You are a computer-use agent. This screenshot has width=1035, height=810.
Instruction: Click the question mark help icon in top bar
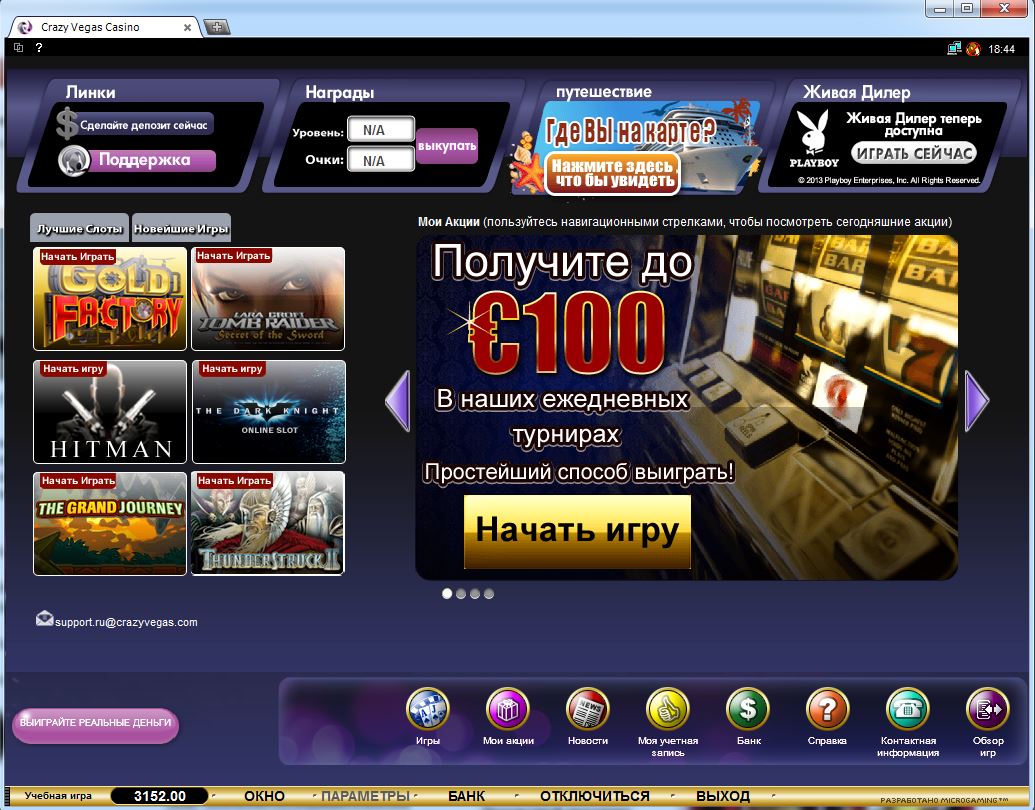pyautogui.click(x=39, y=48)
